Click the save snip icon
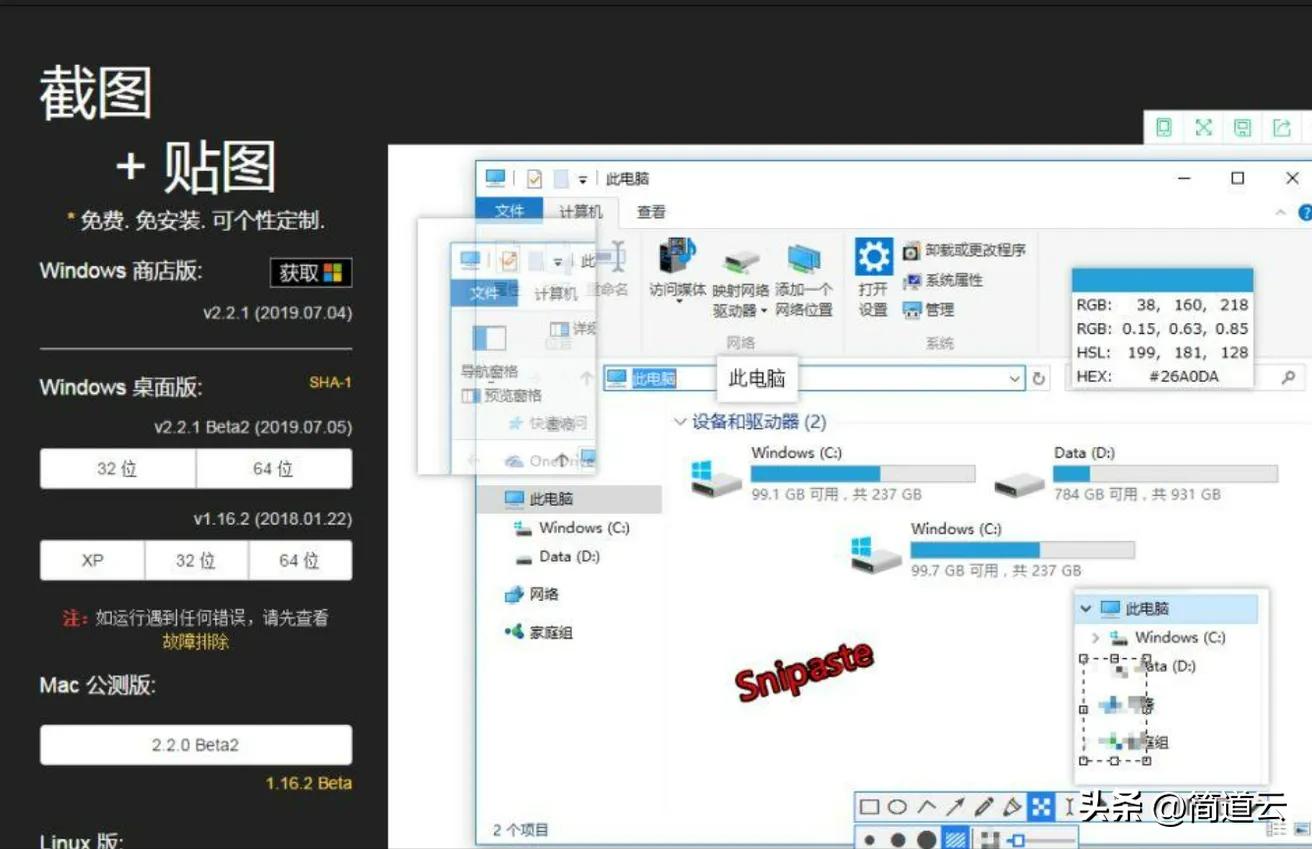This screenshot has height=849, width=1312. pyautogui.click(x=1242, y=127)
